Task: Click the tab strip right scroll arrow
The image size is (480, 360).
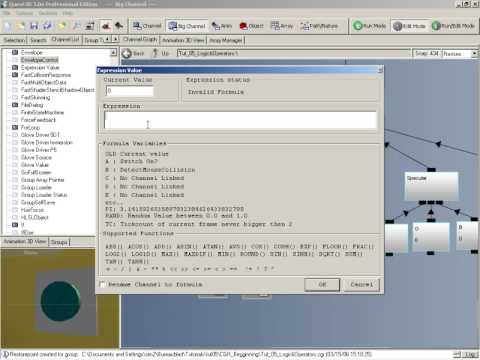Action: (x=115, y=39)
